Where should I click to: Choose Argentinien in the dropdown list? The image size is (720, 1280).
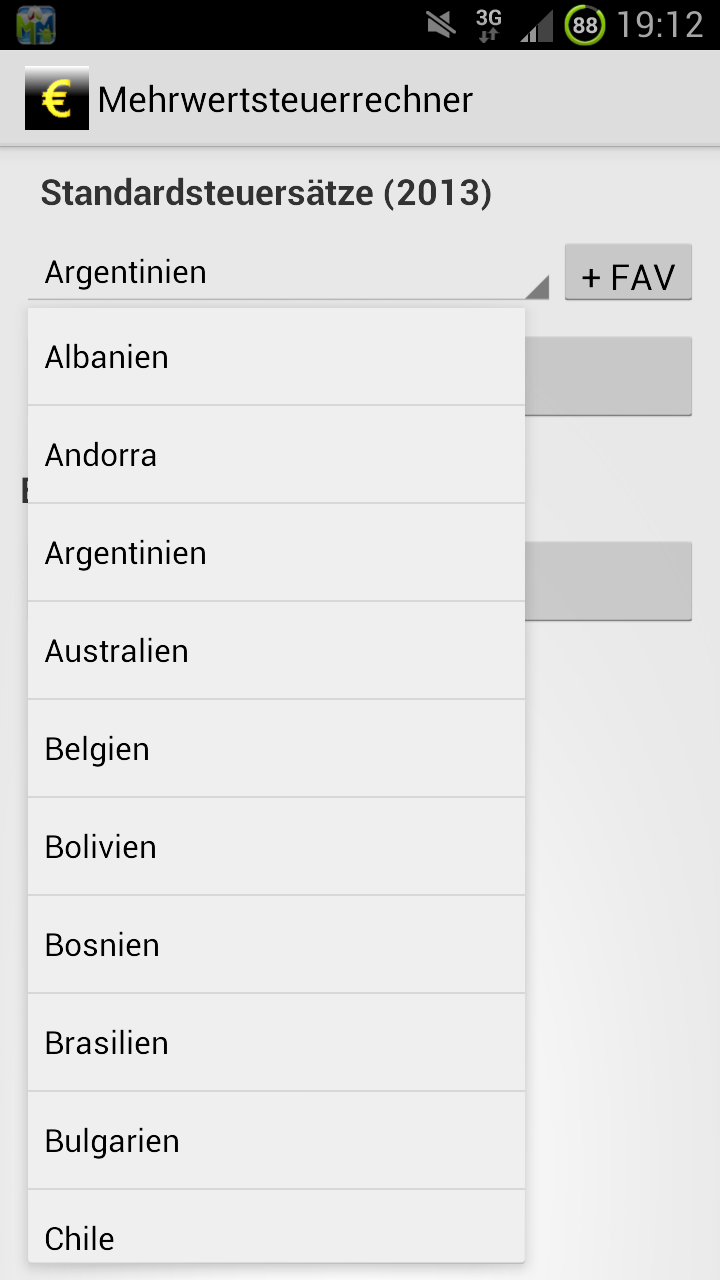click(276, 553)
